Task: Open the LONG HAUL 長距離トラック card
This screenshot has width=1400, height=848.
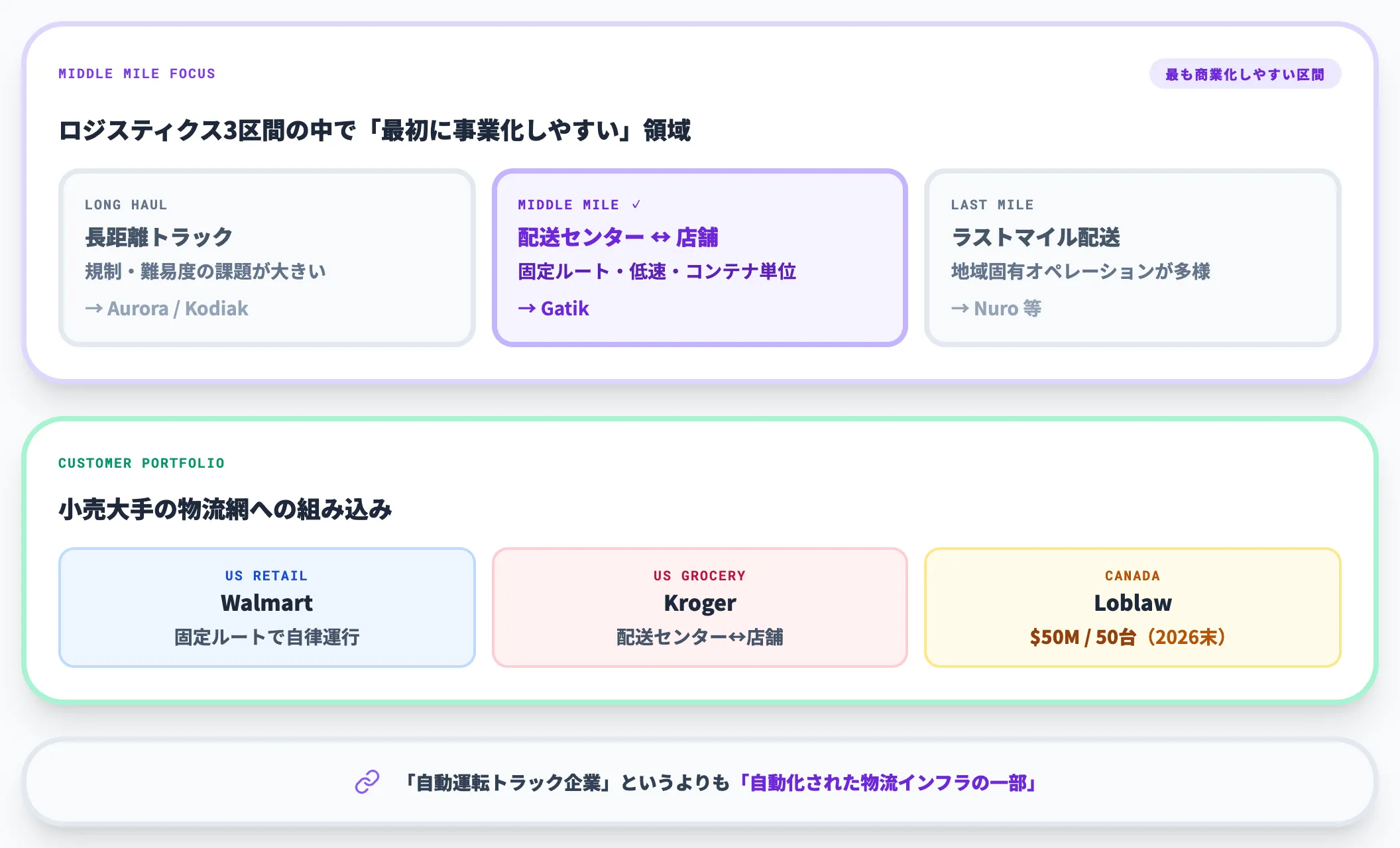Action: pos(267,258)
